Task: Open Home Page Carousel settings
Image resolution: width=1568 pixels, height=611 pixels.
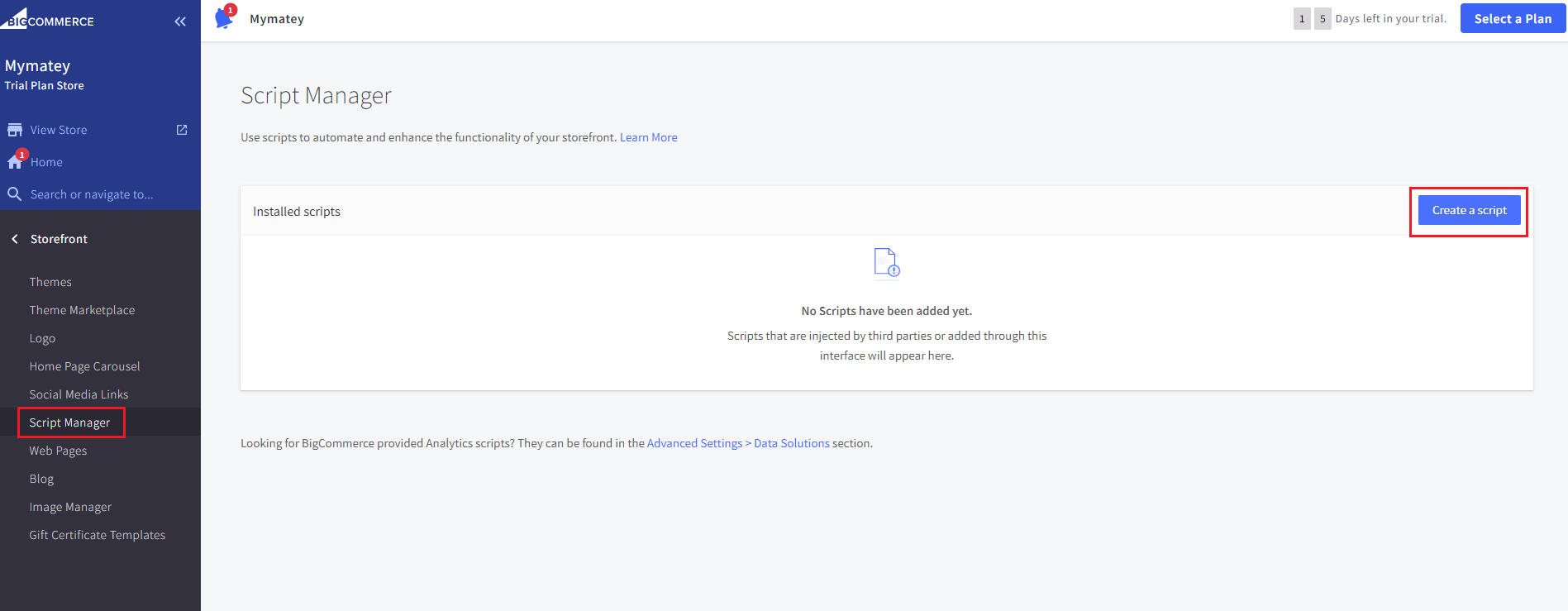Action: [84, 366]
